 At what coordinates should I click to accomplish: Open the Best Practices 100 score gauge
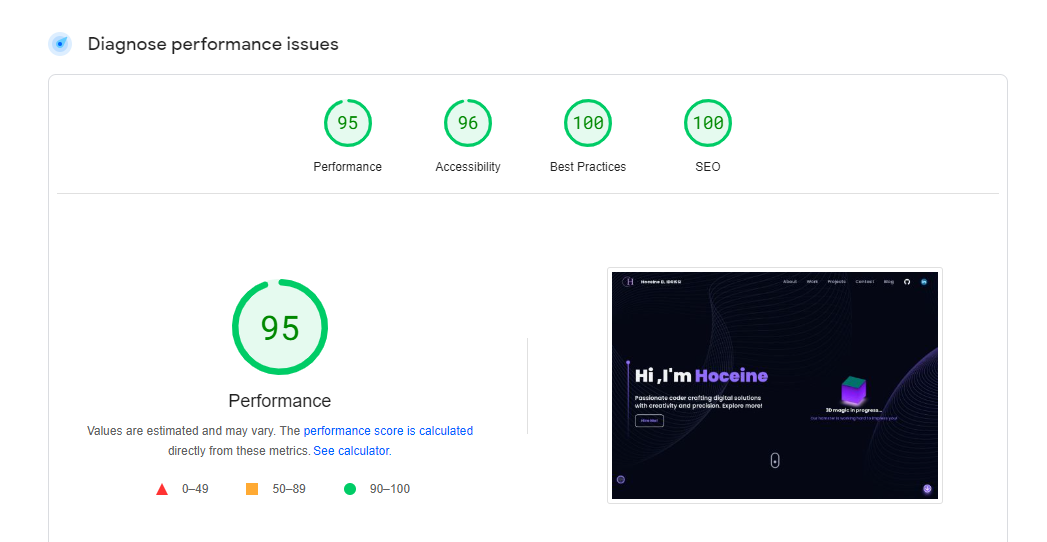(x=588, y=124)
